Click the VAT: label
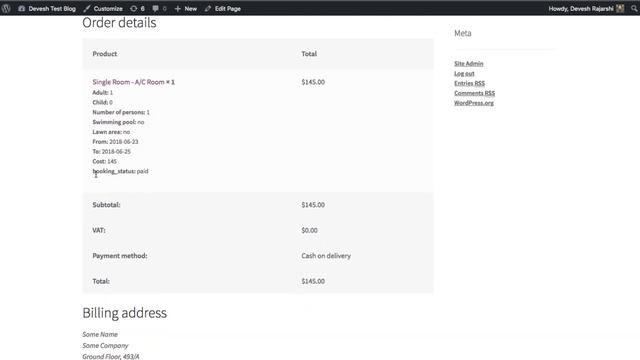The width and height of the screenshot is (640, 360). pyautogui.click(x=99, y=230)
